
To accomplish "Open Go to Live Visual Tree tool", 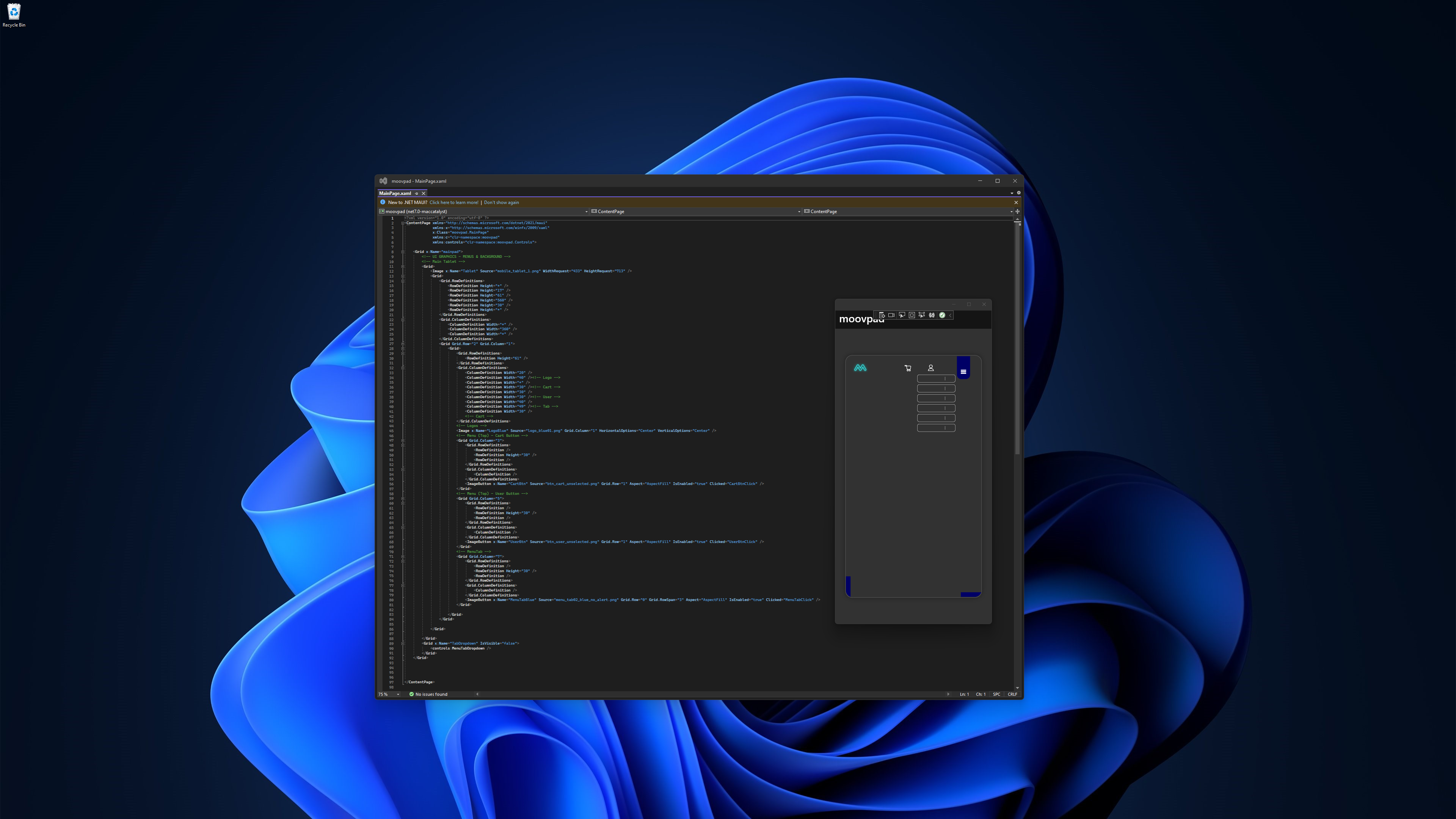I will pos(882,315).
